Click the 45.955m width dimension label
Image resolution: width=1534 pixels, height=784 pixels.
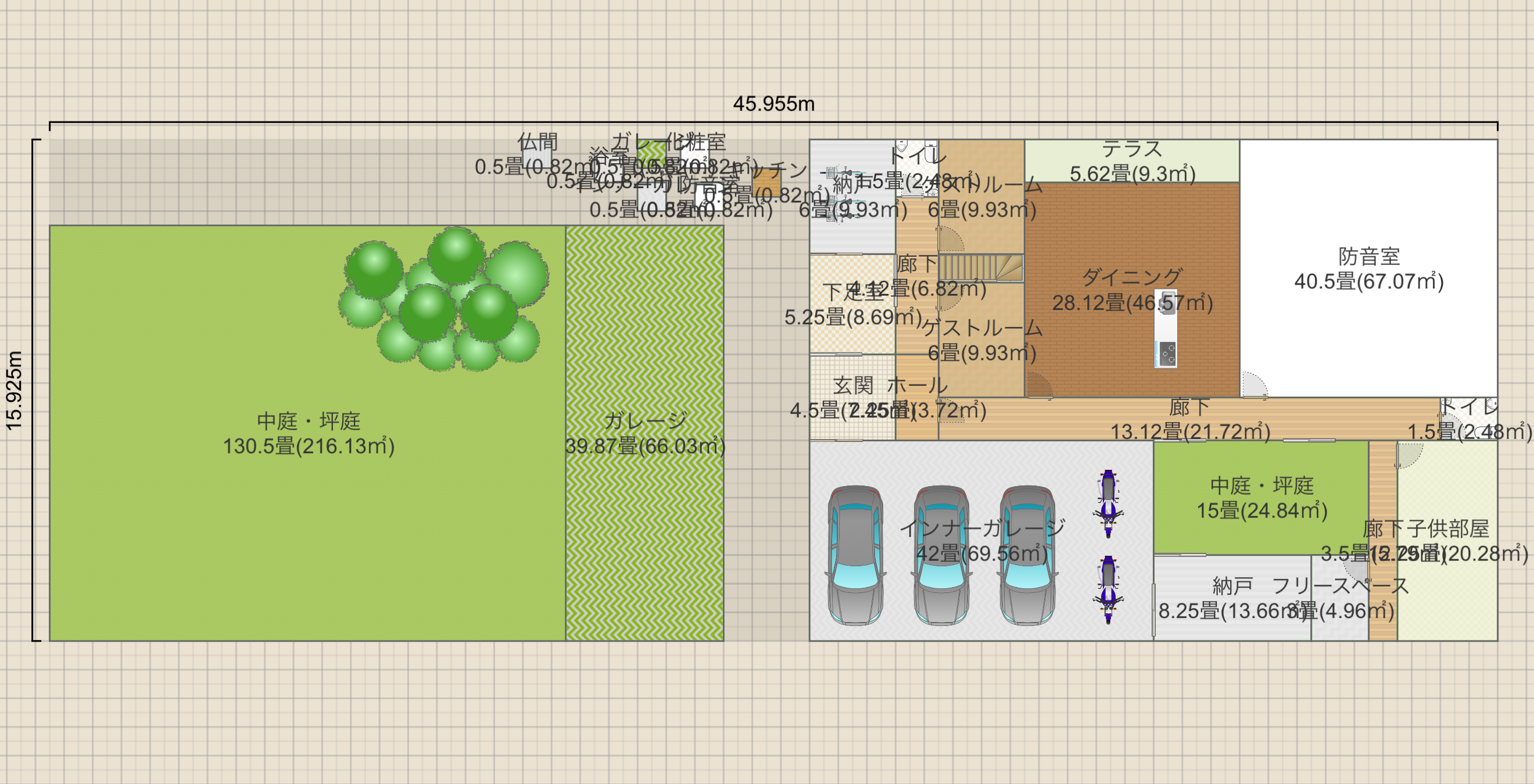tap(773, 103)
